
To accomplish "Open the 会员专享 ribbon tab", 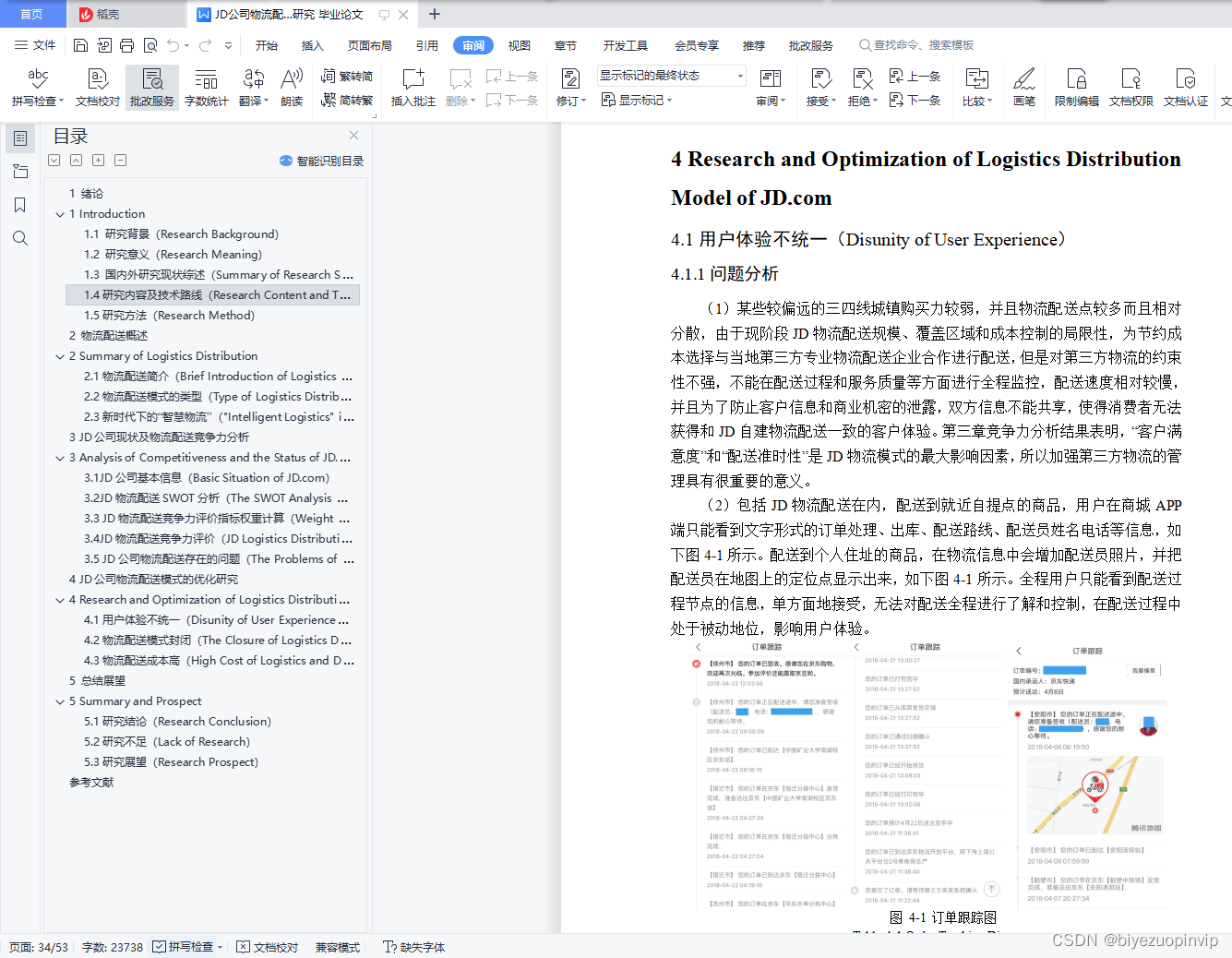I will [x=697, y=45].
